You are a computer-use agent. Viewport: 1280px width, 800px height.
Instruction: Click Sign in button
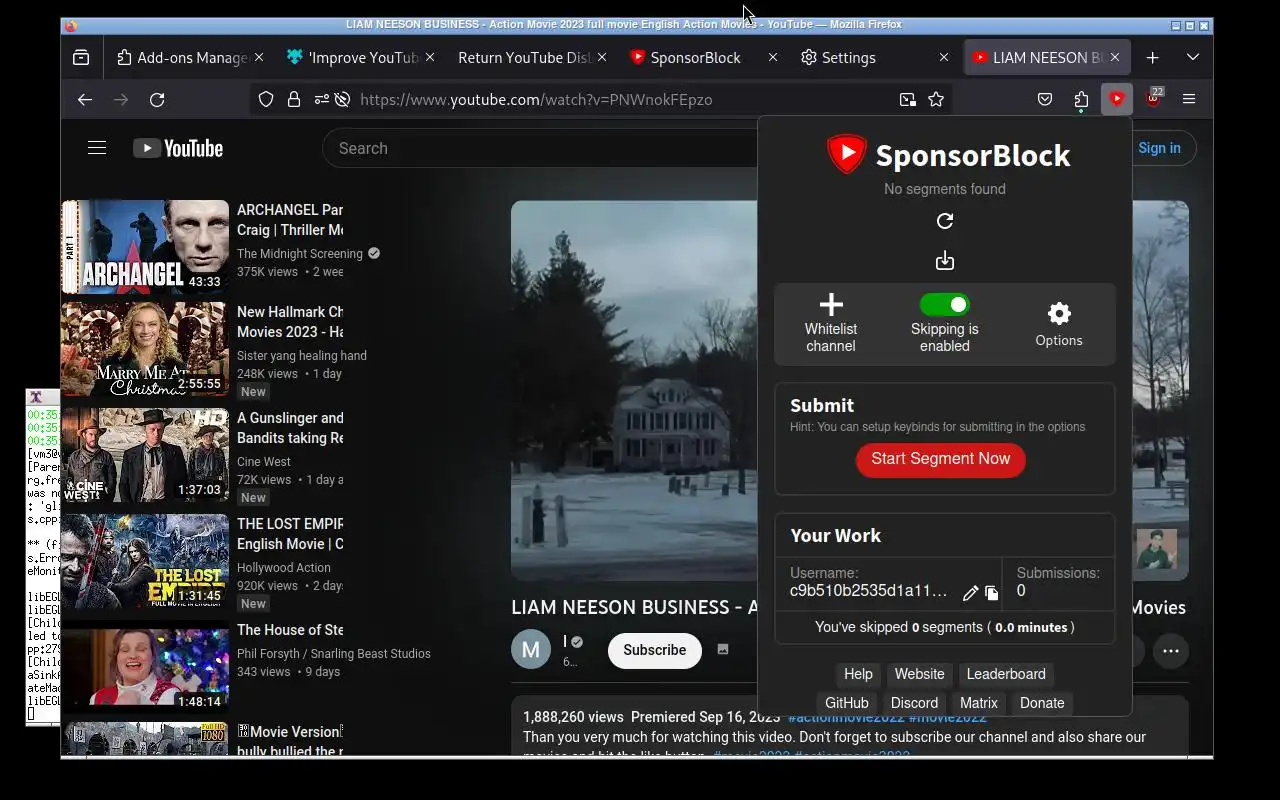(1159, 148)
